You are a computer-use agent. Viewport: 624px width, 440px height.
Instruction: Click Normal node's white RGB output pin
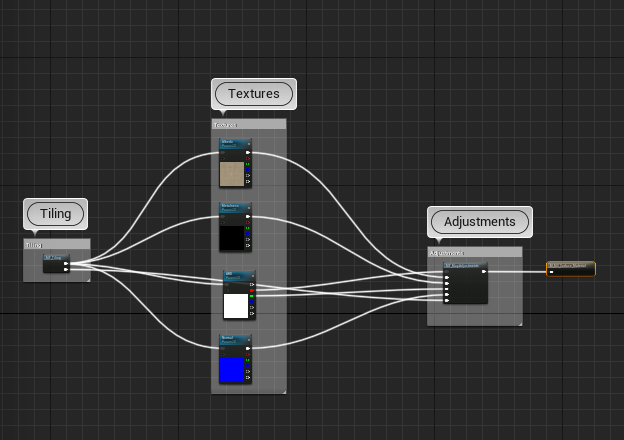pyautogui.click(x=248, y=348)
